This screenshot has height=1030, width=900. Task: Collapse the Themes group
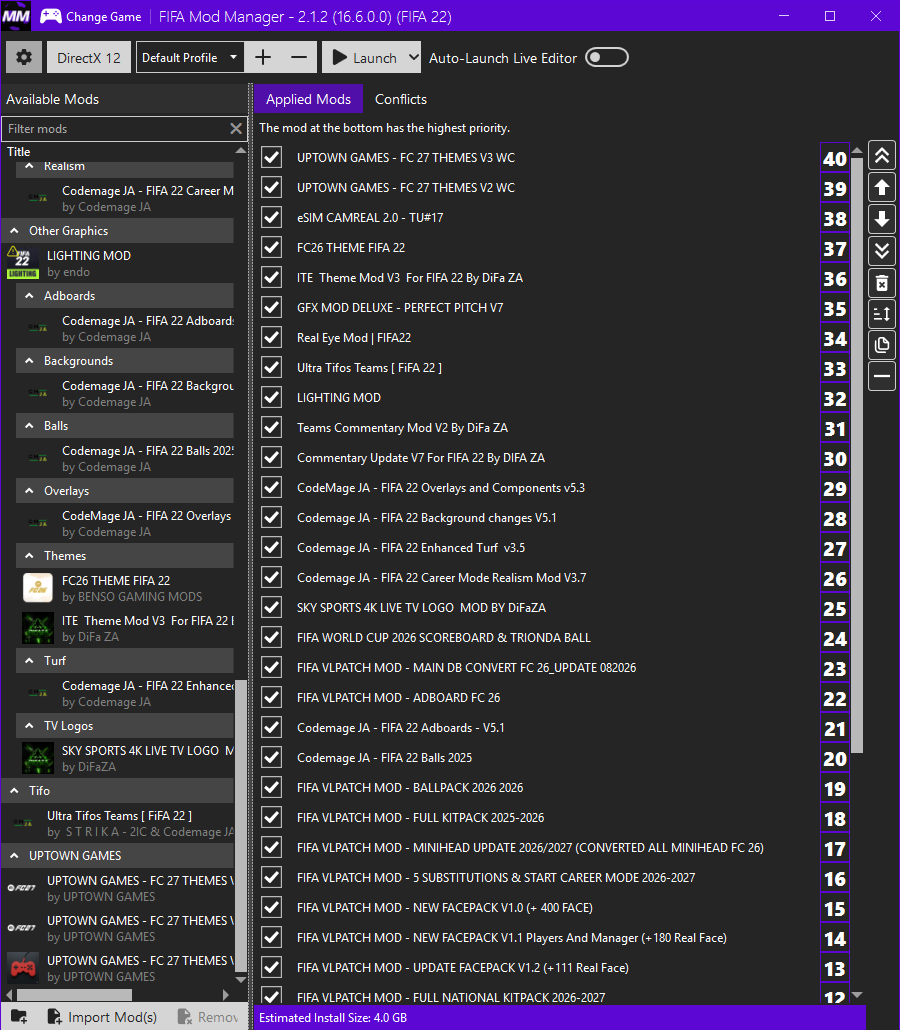point(30,556)
